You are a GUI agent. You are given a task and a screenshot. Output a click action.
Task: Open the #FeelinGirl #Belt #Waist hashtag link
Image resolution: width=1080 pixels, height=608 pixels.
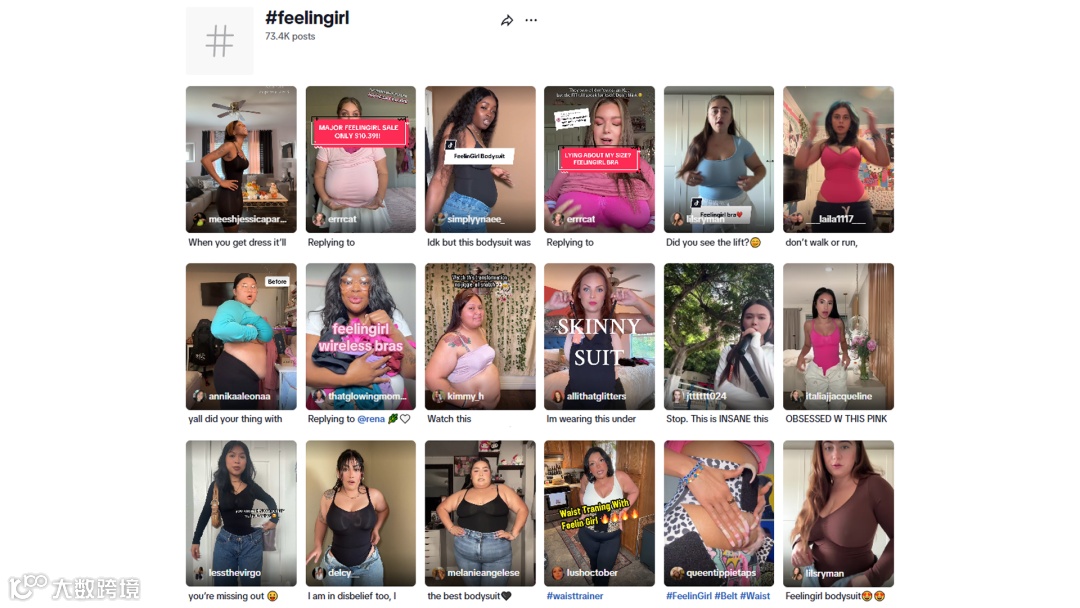pos(718,596)
